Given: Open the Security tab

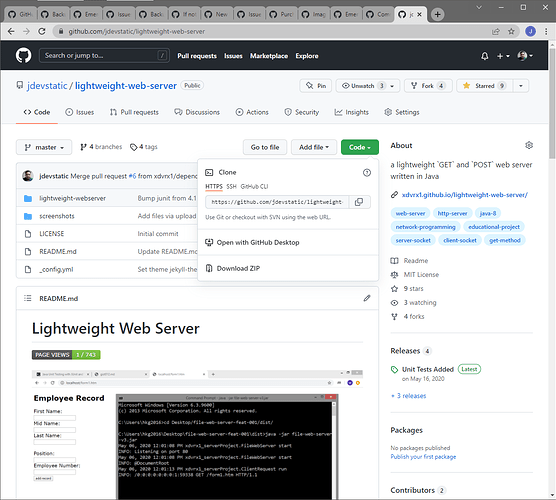Looking at the screenshot, I should coord(302,112).
